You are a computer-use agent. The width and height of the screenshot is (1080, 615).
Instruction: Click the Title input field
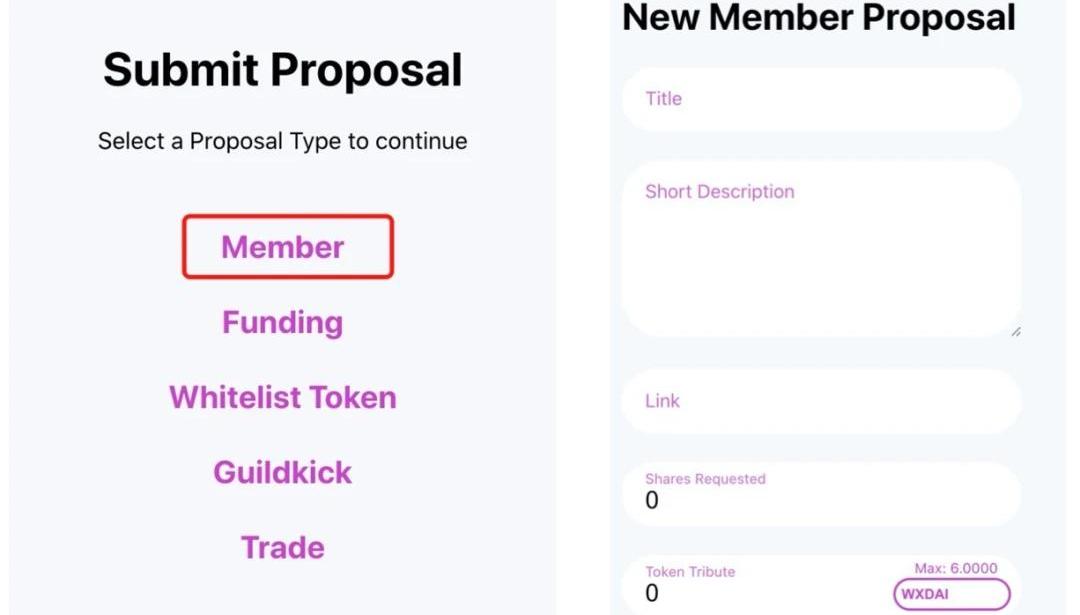click(x=820, y=99)
